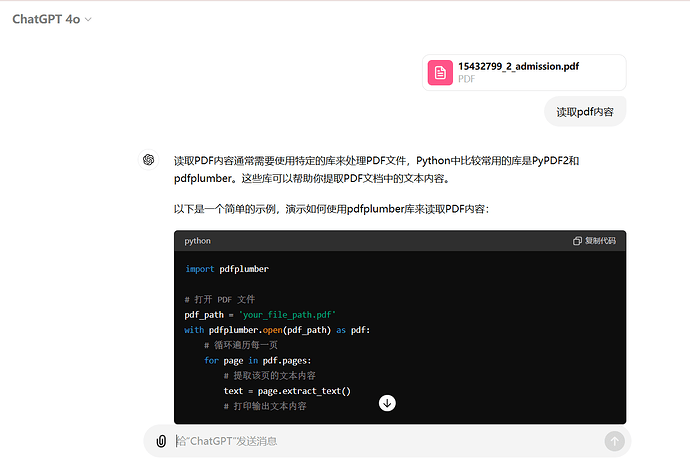This screenshot has height=460, width=690.
Task: Click the 读取pdf内容 user message bubble
Action: pos(585,112)
